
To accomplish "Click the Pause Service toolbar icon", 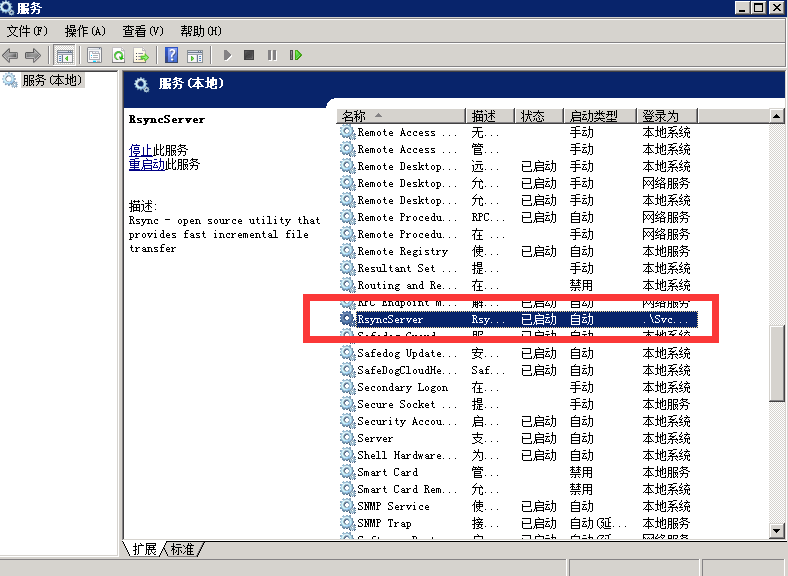I will (x=272, y=55).
